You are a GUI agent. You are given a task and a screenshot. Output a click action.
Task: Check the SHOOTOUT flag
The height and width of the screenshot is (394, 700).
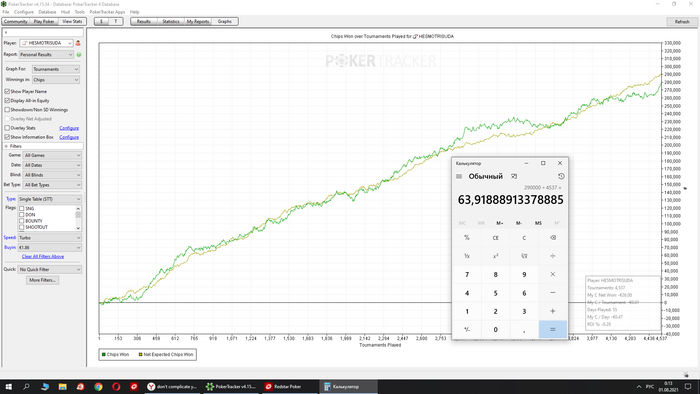[21, 227]
